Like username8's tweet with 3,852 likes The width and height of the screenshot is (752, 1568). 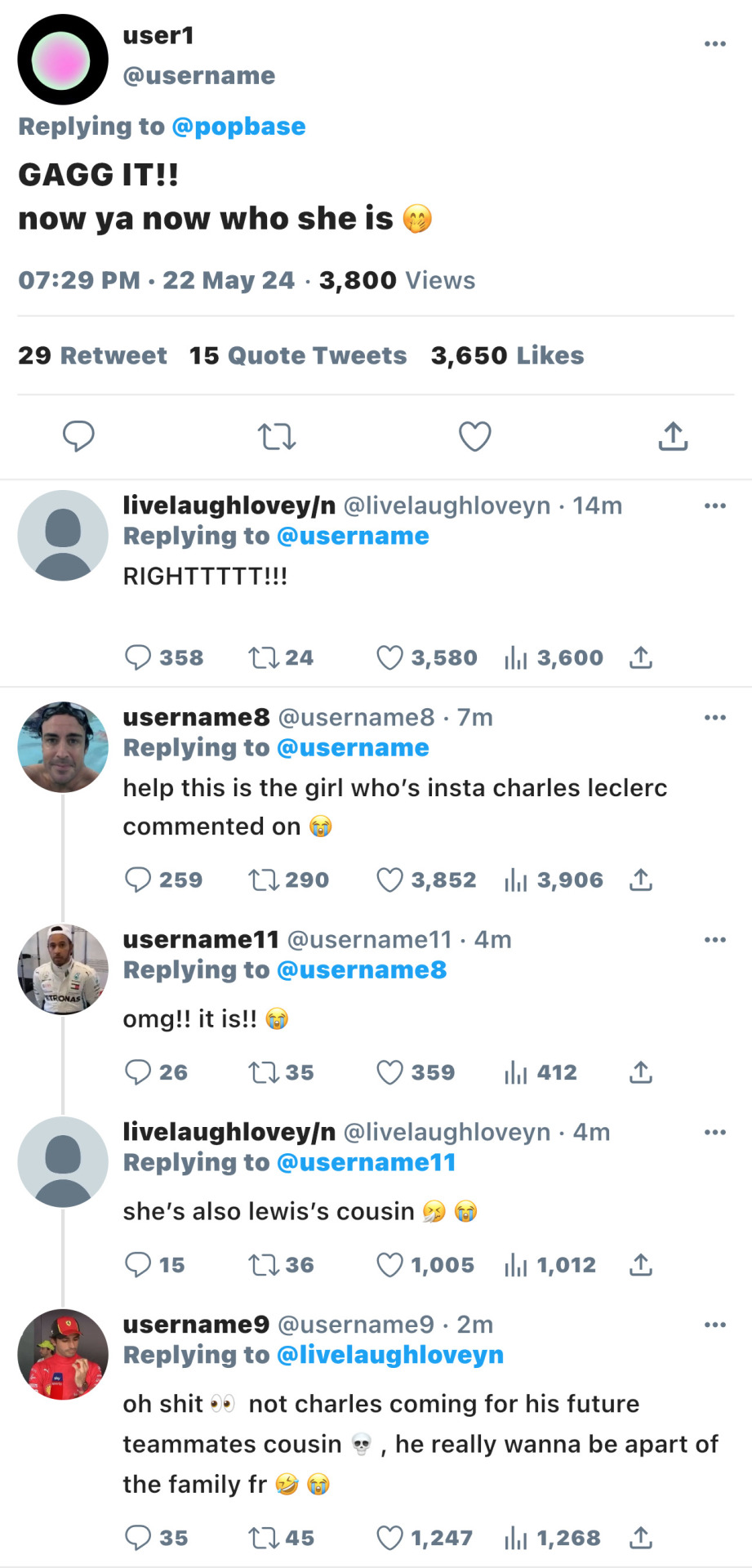pyautogui.click(x=389, y=880)
